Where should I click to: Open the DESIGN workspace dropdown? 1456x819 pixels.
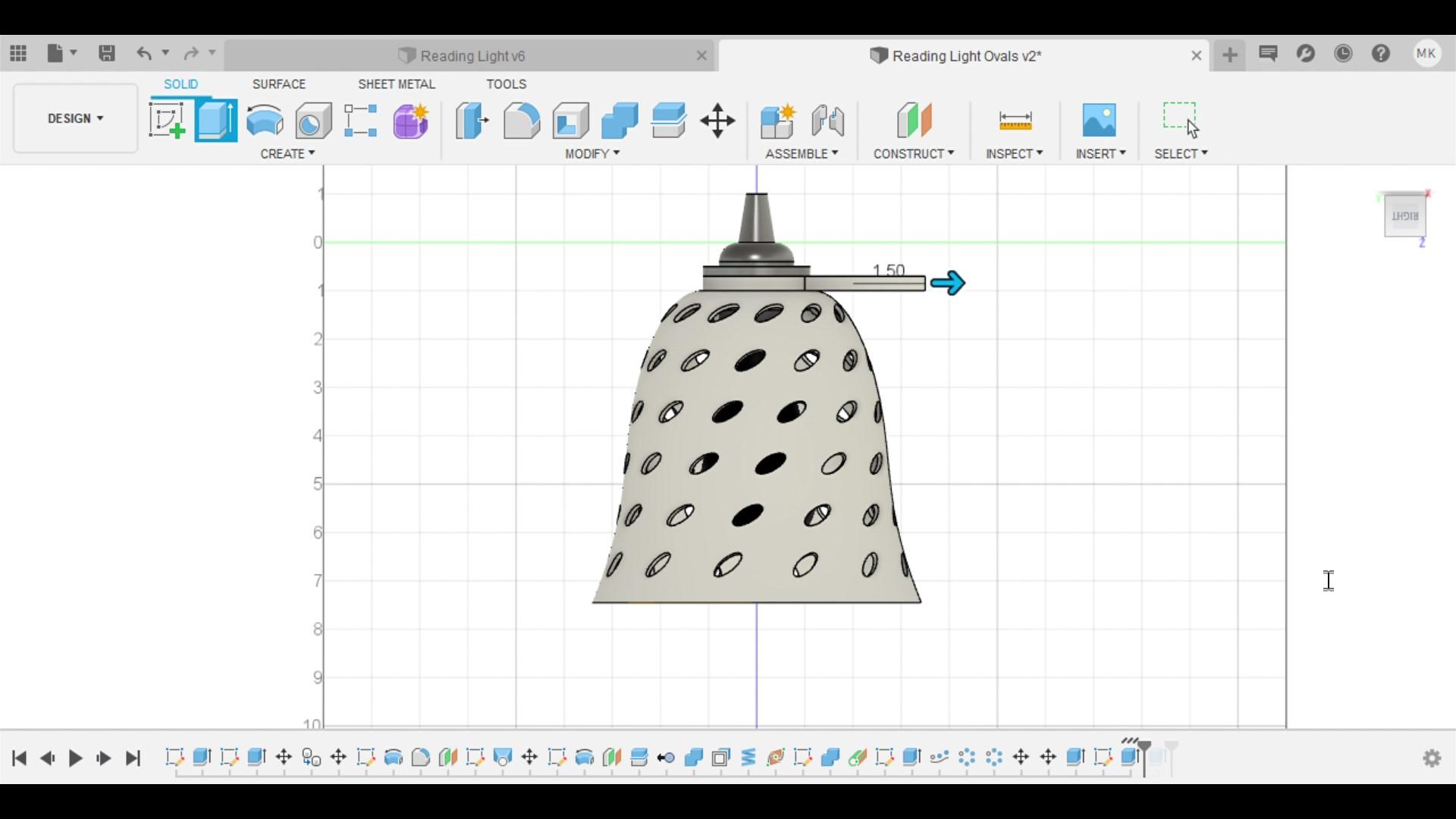pyautogui.click(x=75, y=118)
